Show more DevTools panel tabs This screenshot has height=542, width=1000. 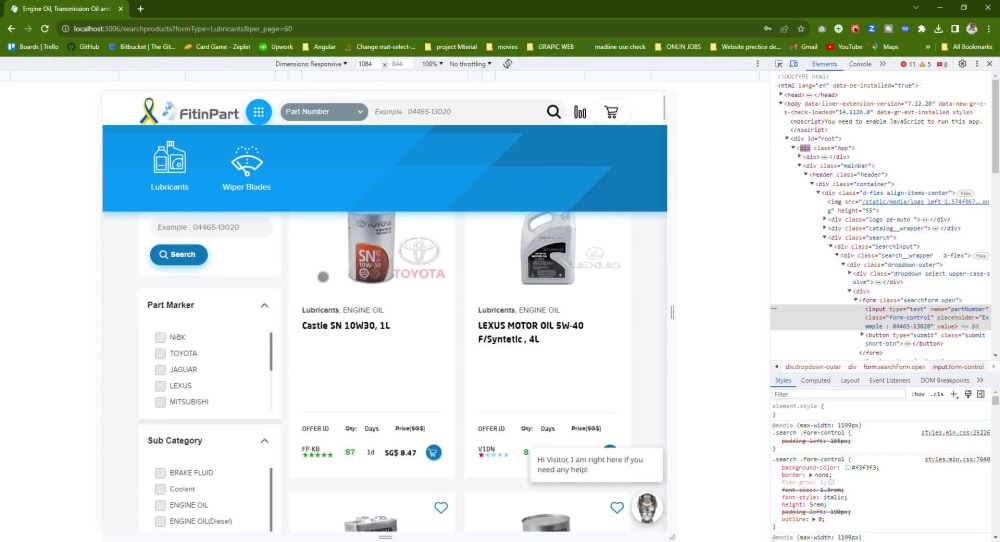click(x=883, y=64)
